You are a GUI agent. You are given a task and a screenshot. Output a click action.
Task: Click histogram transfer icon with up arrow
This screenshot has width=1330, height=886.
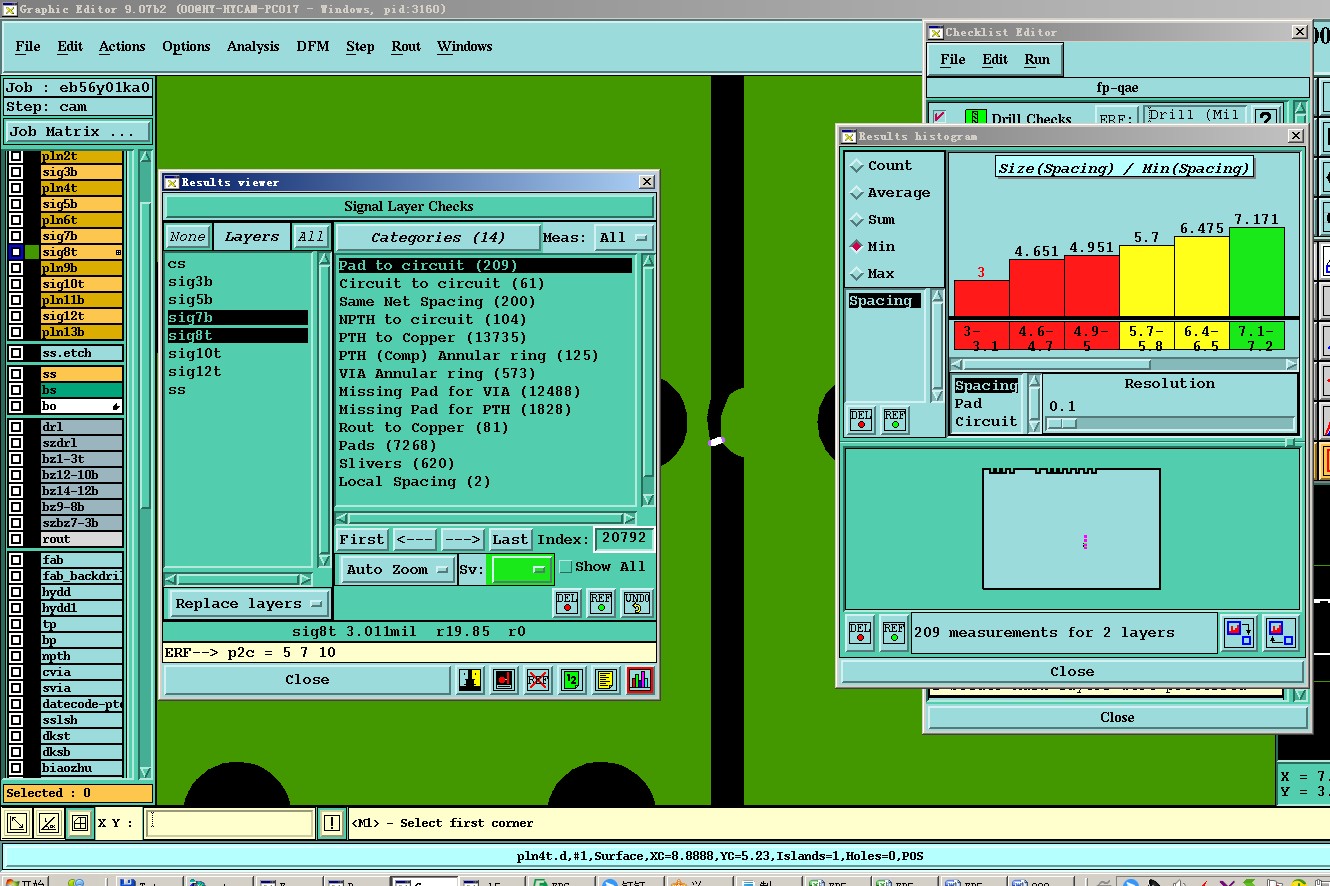pos(1280,633)
